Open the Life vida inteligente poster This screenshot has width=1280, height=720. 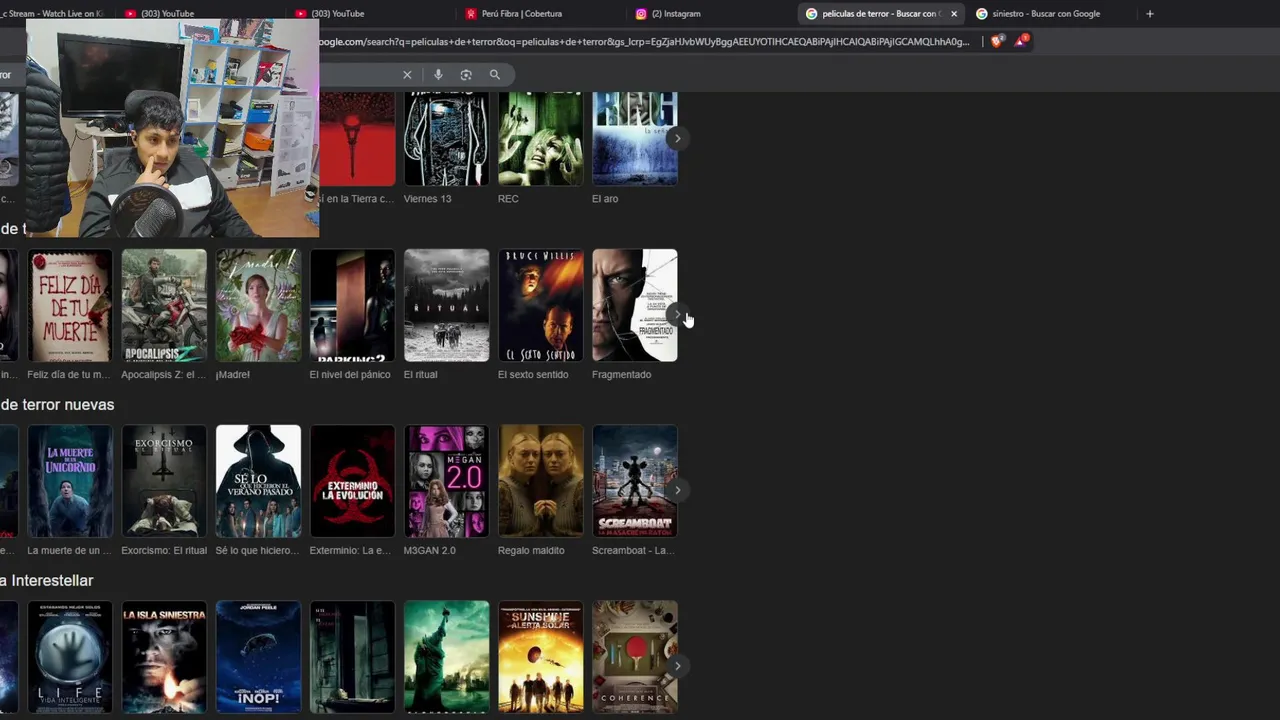pos(70,657)
